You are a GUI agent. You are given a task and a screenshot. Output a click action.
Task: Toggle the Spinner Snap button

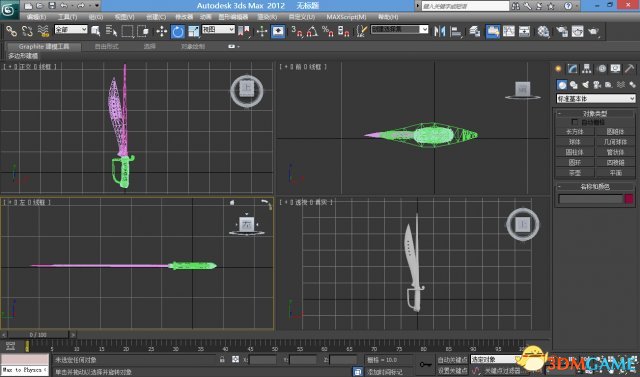[x=343, y=31]
